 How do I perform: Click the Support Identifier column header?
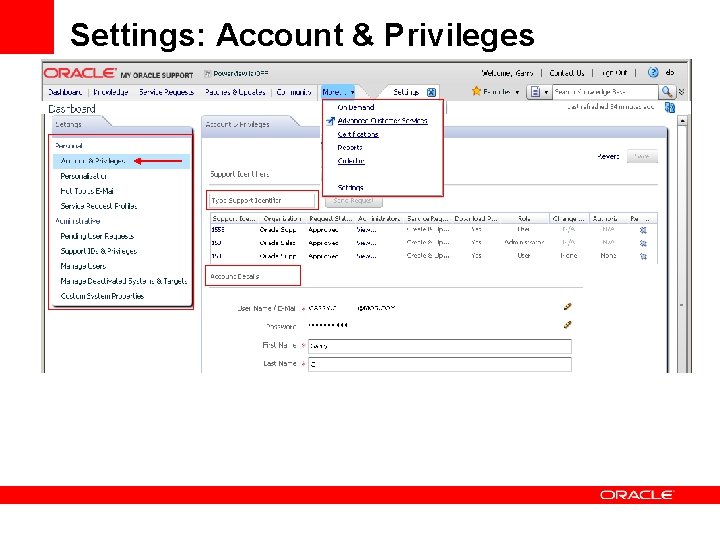click(234, 219)
